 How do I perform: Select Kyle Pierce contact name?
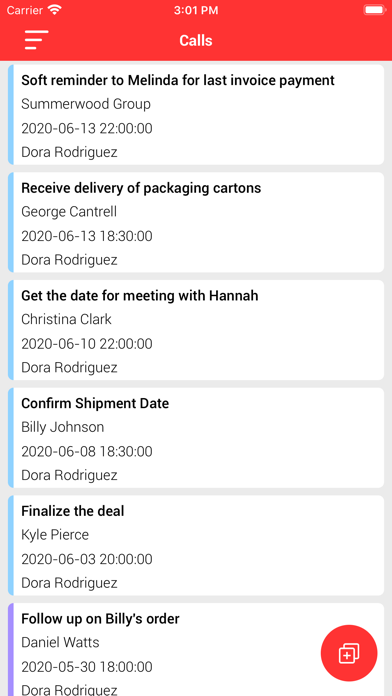[x=55, y=534]
